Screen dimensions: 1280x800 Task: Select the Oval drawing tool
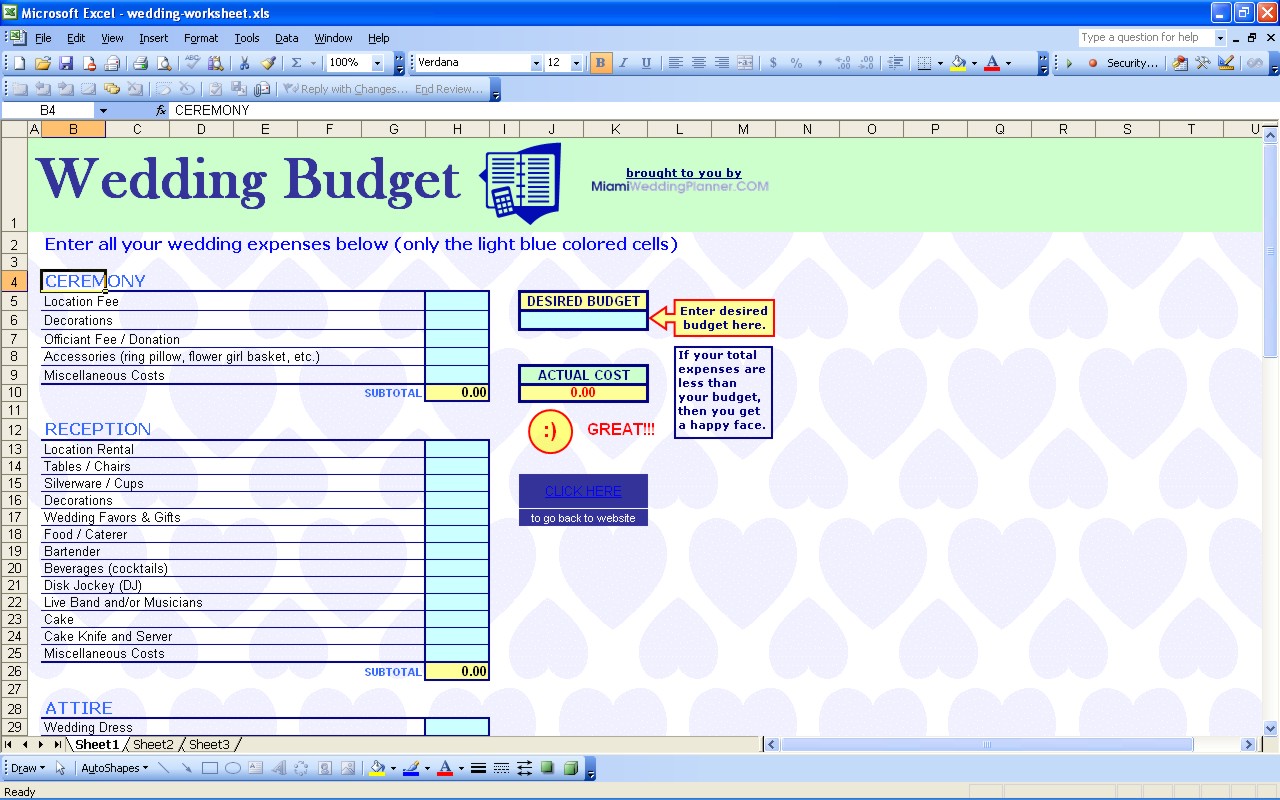point(233,768)
